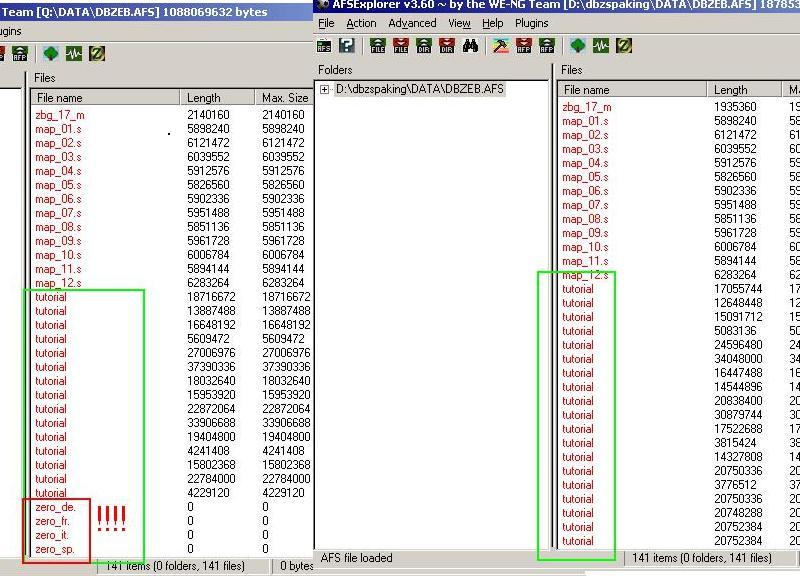Click the 141 items status in the Q:\ window
Screen dimensions: 800x576
point(175,566)
